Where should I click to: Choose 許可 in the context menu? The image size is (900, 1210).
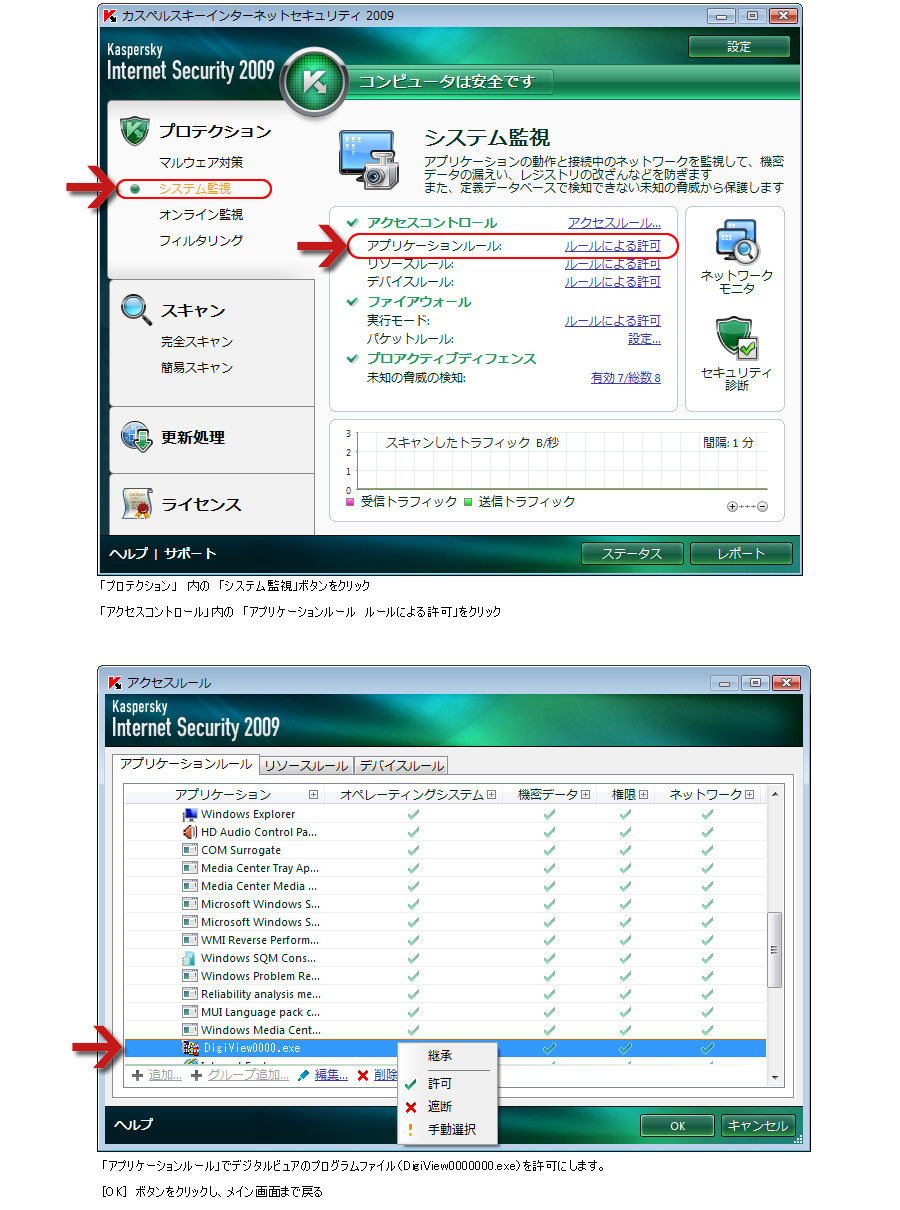click(x=440, y=1083)
